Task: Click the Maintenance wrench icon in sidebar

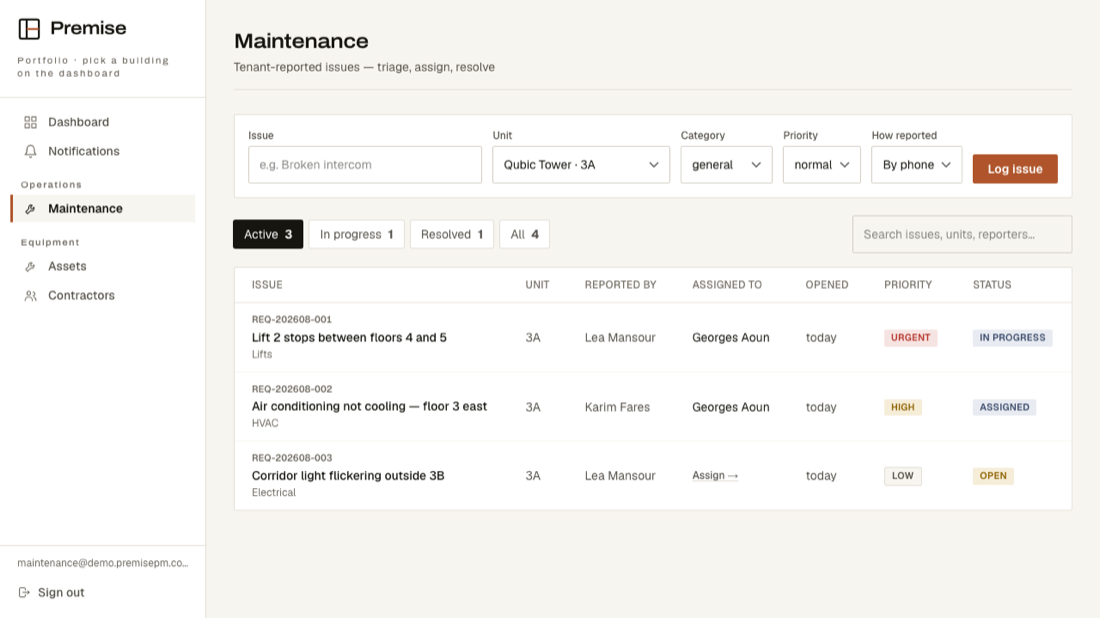Action: pos(30,209)
